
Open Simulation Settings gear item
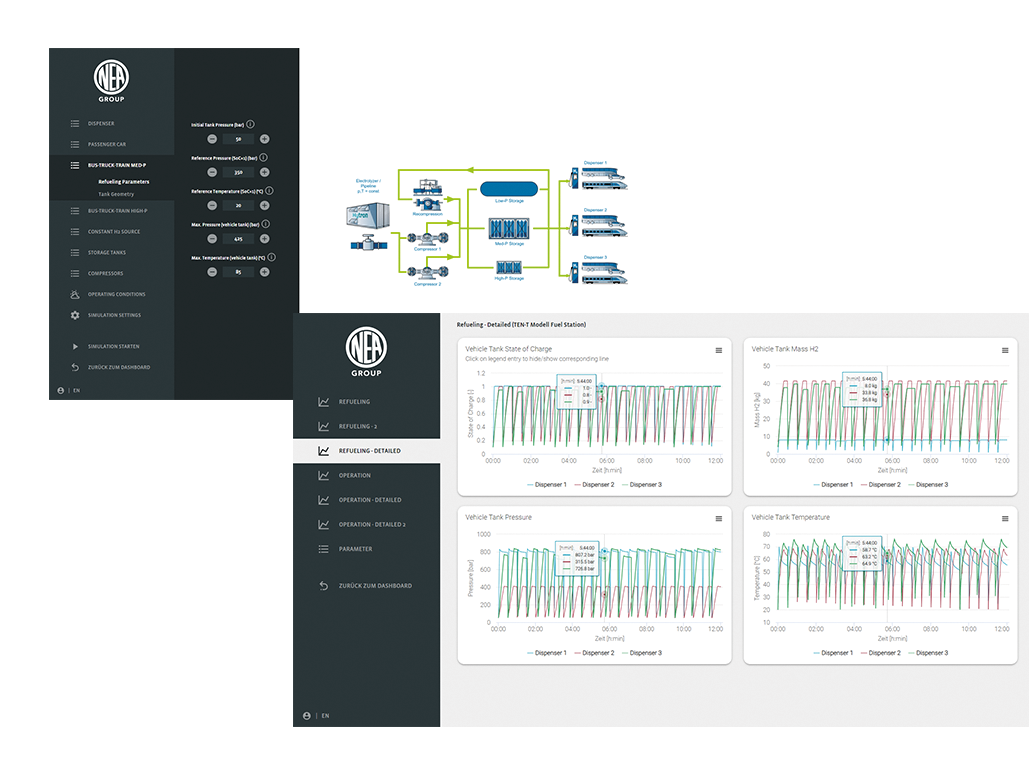point(75,315)
